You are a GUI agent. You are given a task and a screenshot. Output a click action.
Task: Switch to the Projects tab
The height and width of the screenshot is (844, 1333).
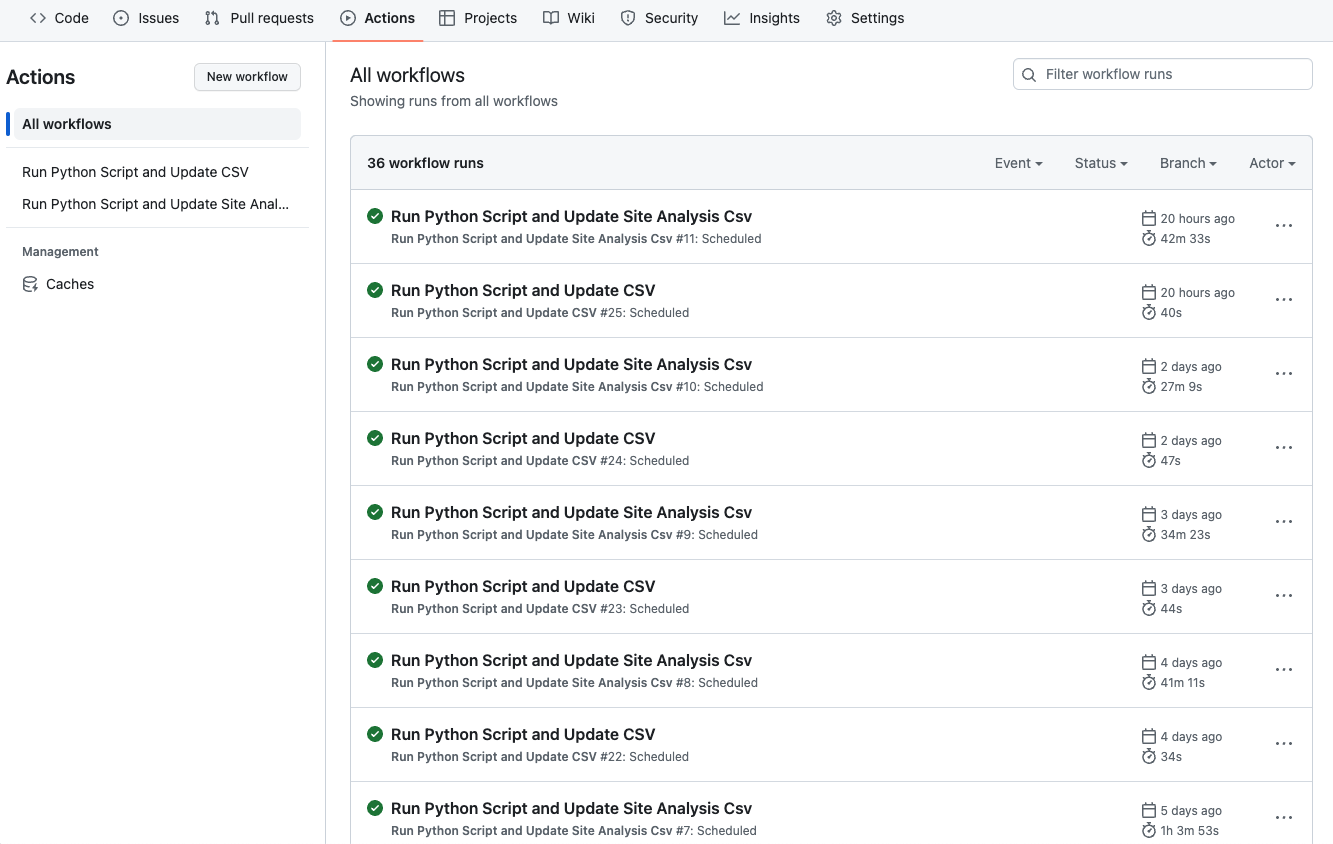478,18
